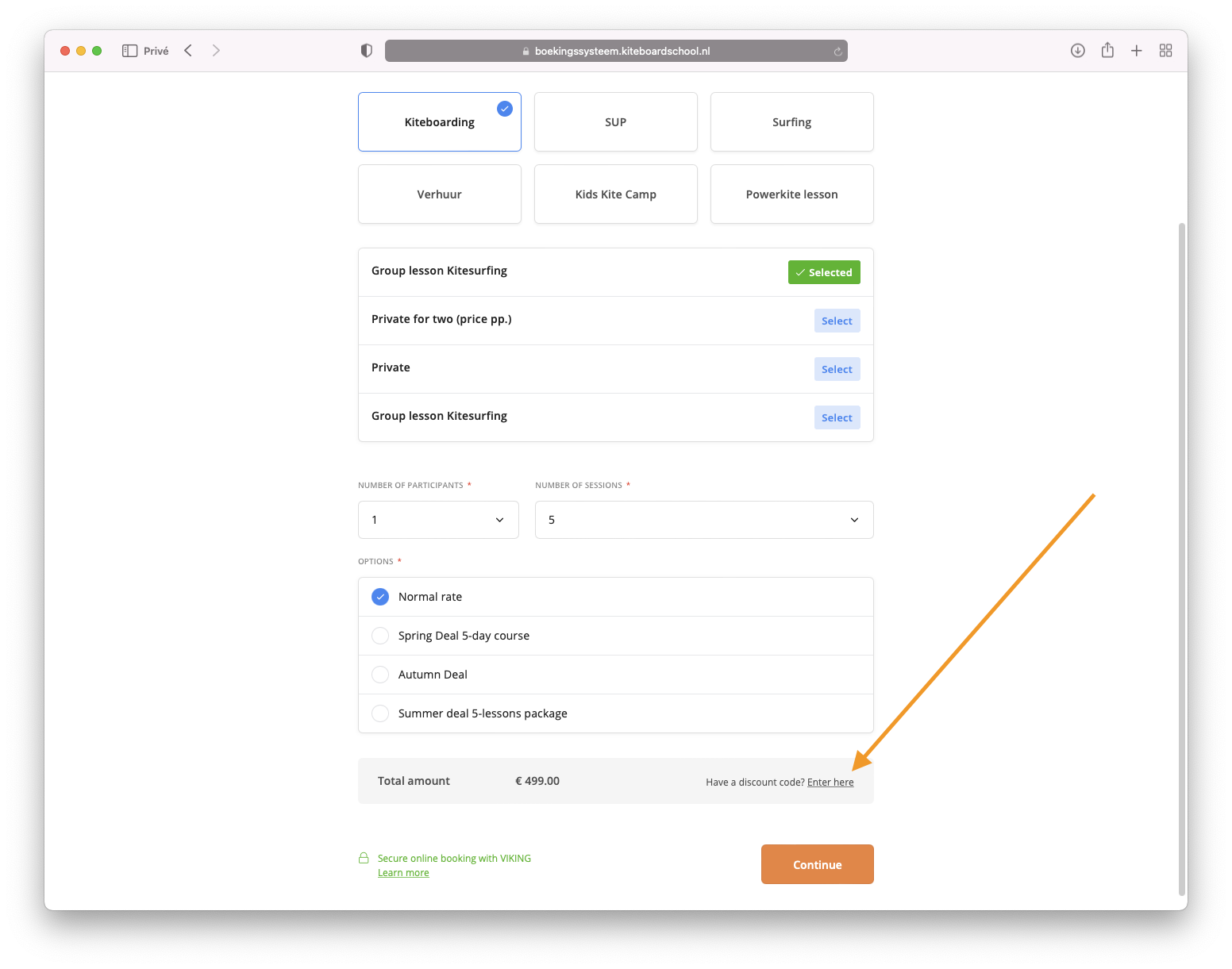The image size is (1232, 969).
Task: Reload the page using the refresh icon
Action: point(837,52)
